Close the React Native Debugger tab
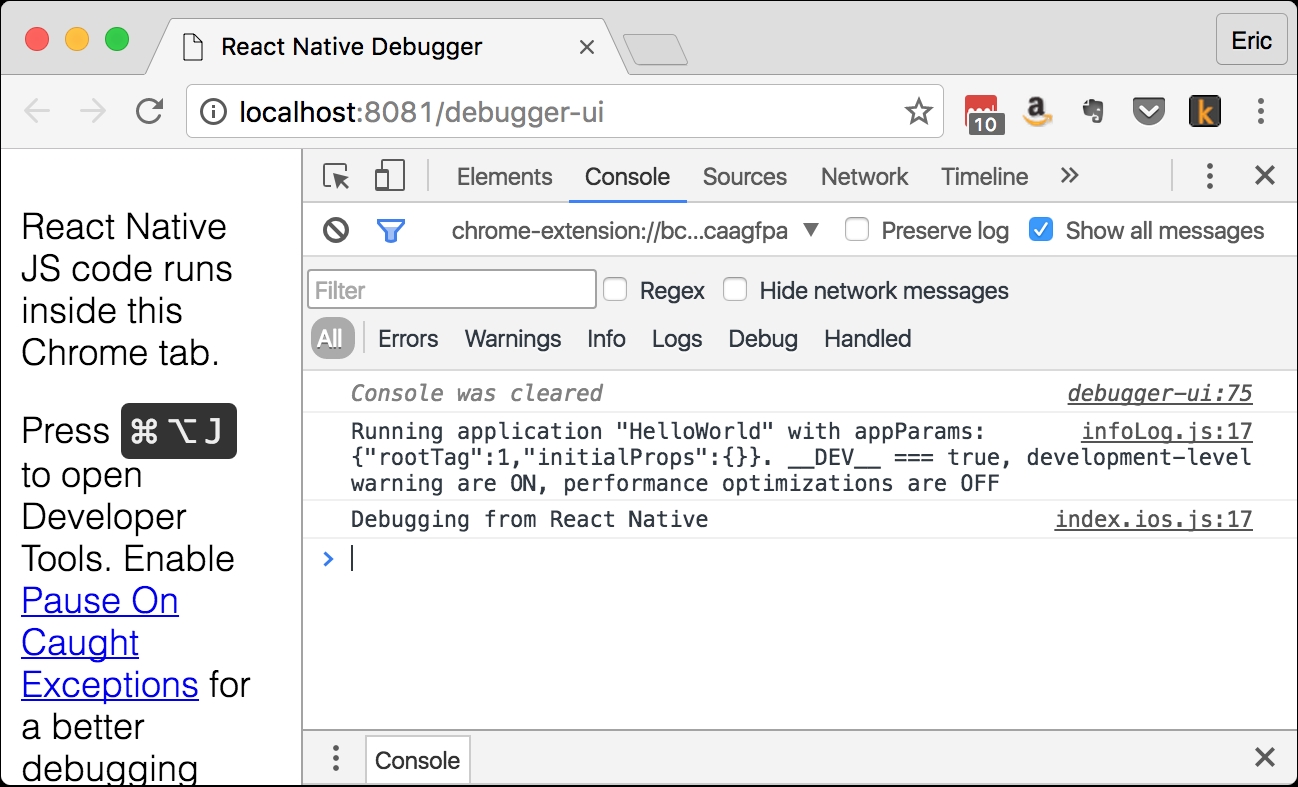Viewport: 1298px width, 787px height. pos(587,47)
